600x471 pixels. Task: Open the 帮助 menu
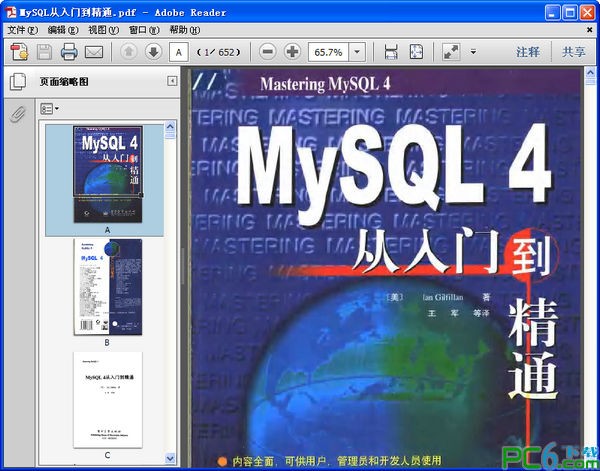tap(185, 30)
